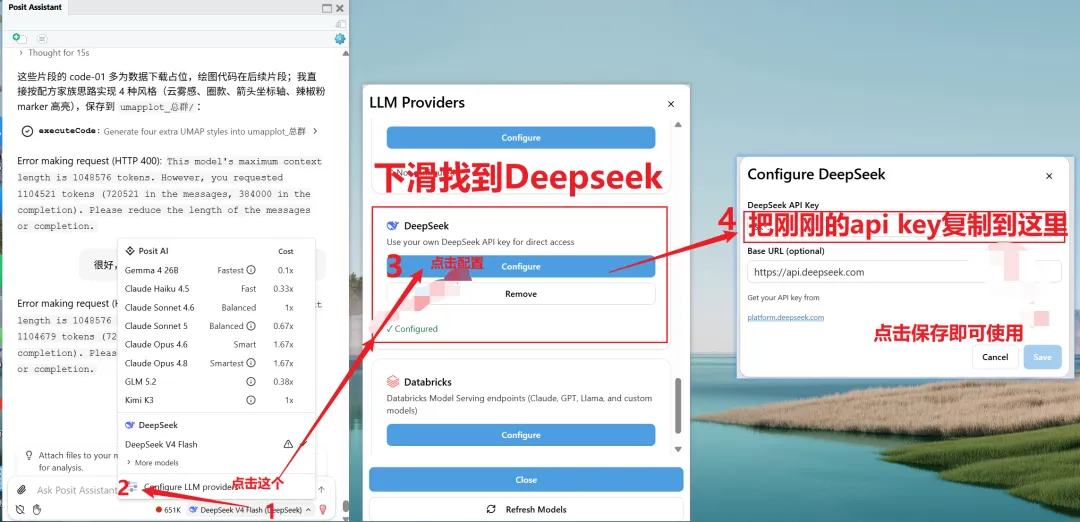Click the attach file paperclip icon
1080x522 pixels.
coord(22,490)
